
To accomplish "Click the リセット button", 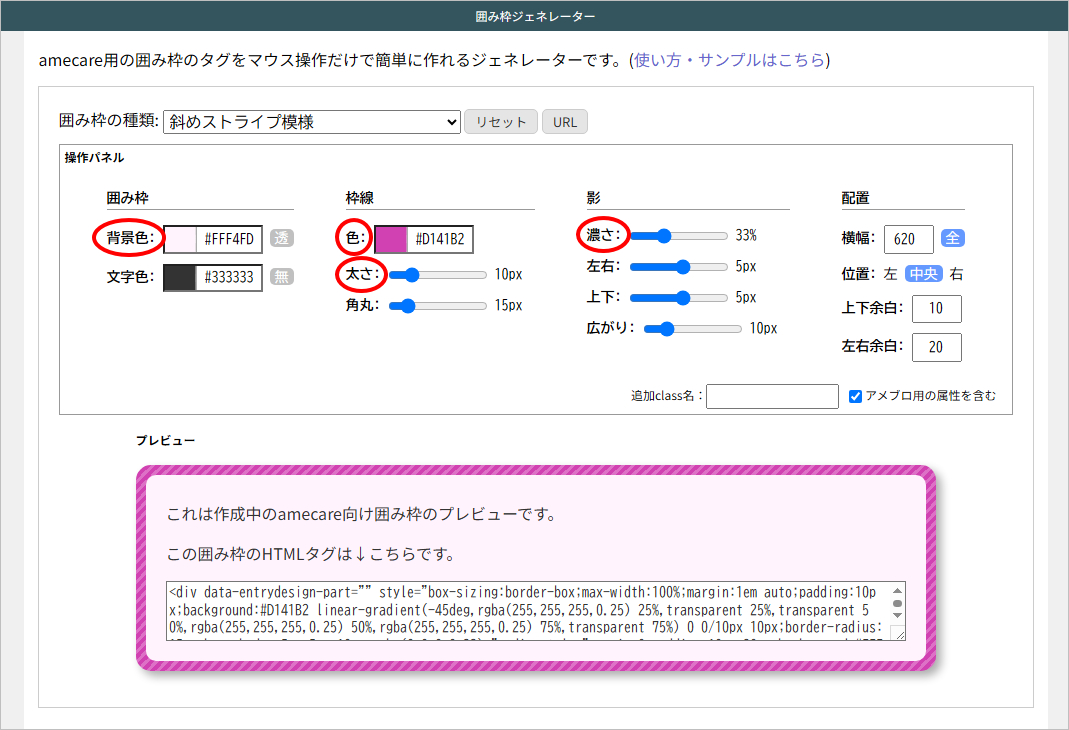I will point(501,122).
